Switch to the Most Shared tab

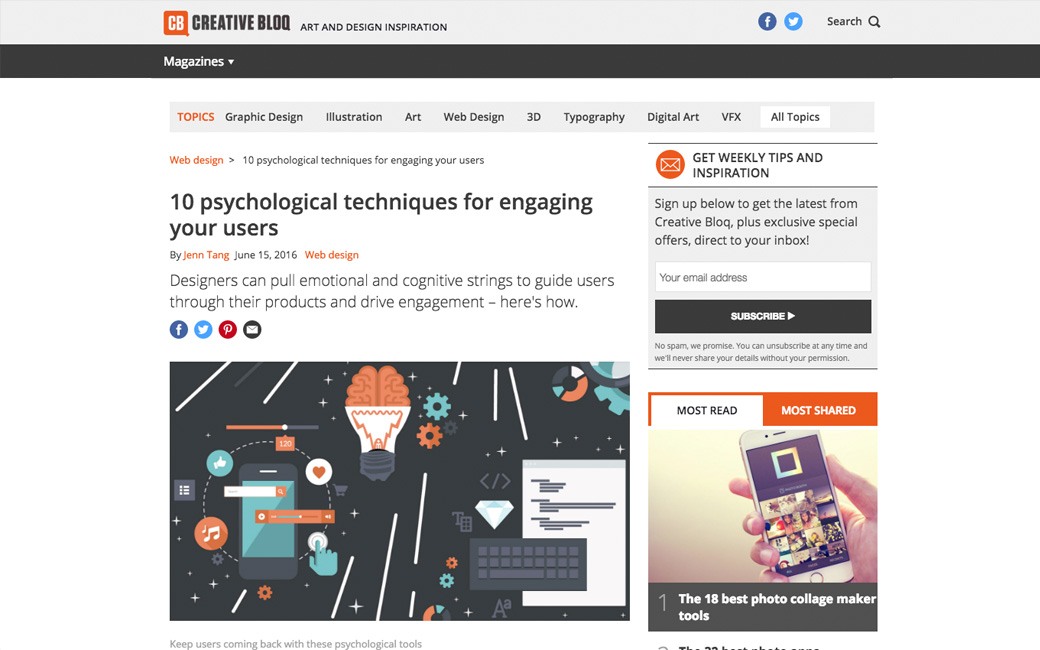click(819, 411)
